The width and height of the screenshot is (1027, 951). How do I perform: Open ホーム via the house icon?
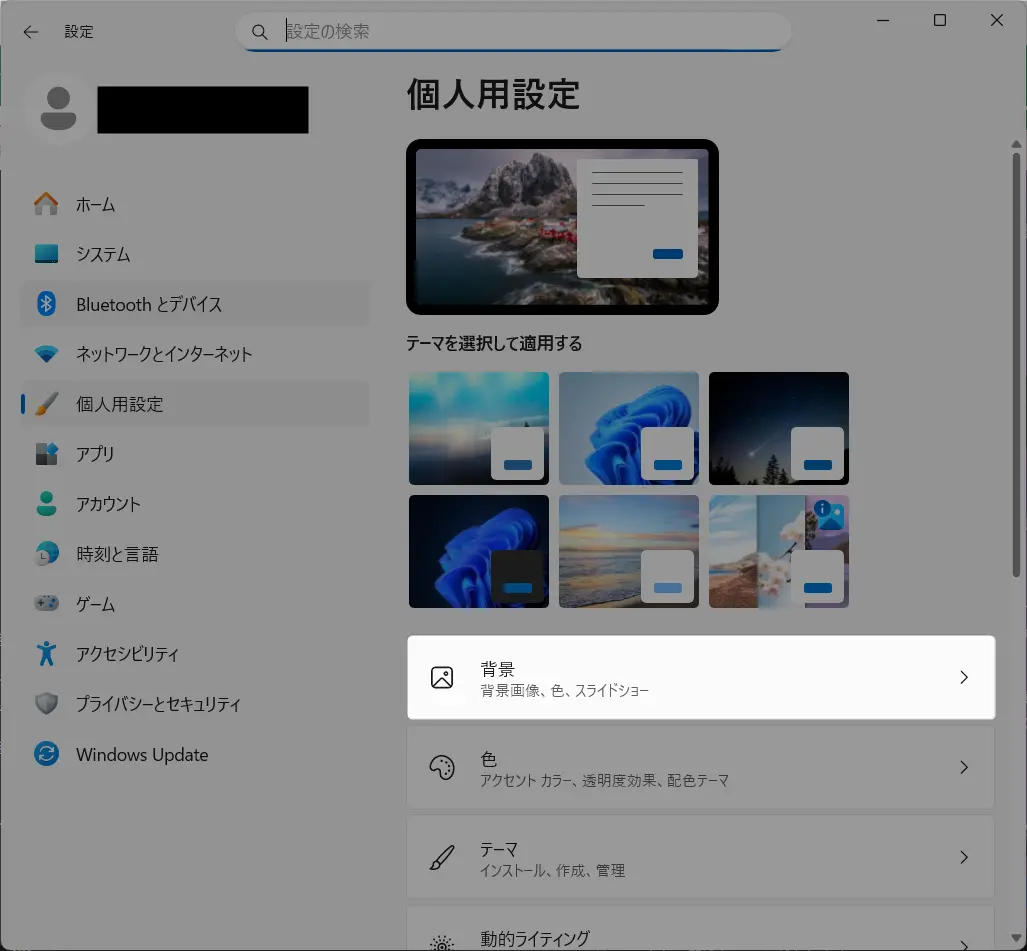click(46, 204)
